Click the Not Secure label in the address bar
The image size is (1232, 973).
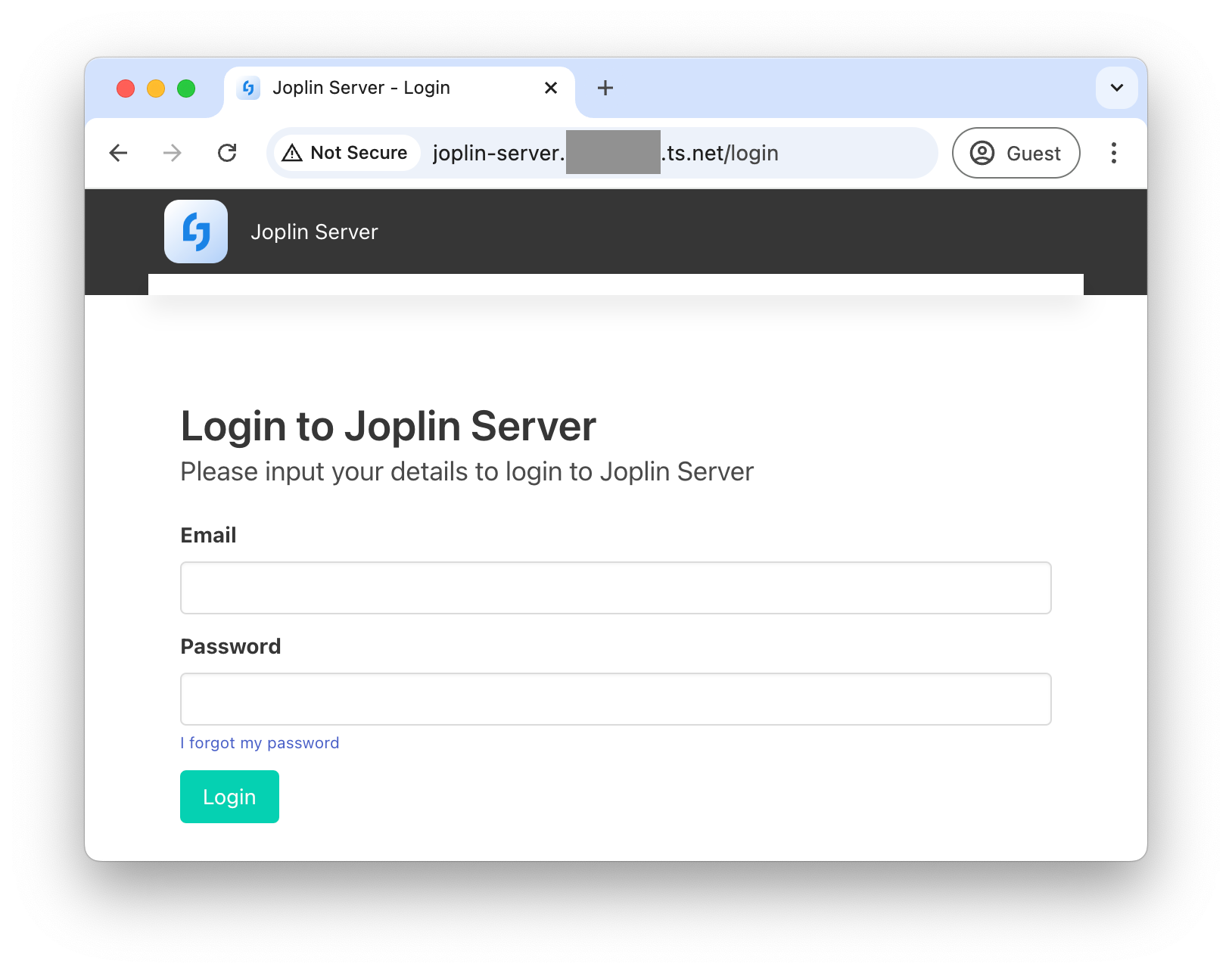(x=358, y=152)
